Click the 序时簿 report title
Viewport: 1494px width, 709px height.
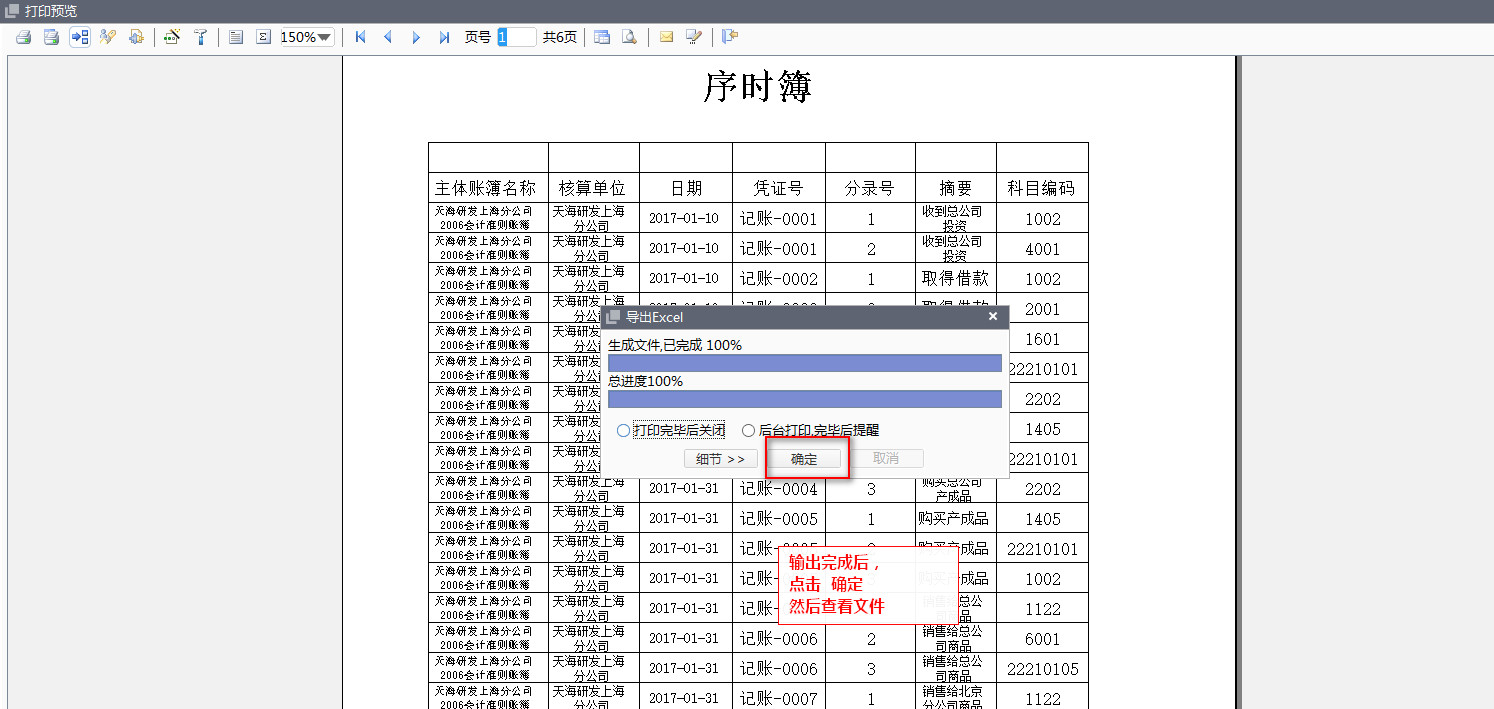coord(757,88)
